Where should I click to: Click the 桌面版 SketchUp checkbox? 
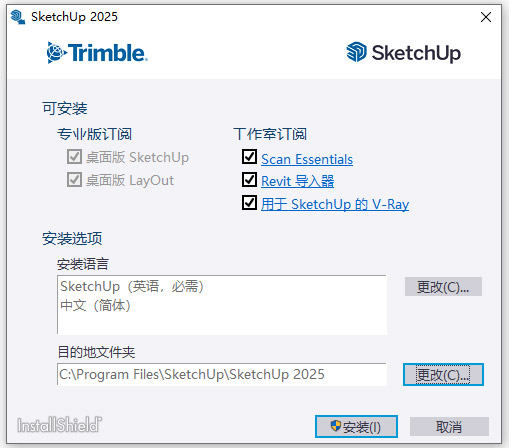click(x=74, y=157)
